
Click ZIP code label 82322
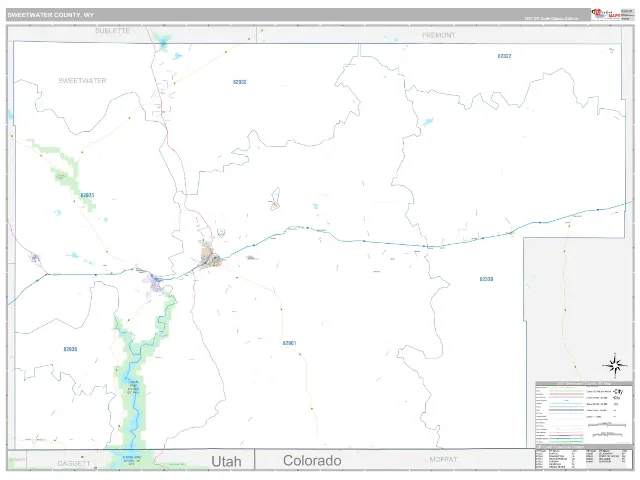point(504,56)
